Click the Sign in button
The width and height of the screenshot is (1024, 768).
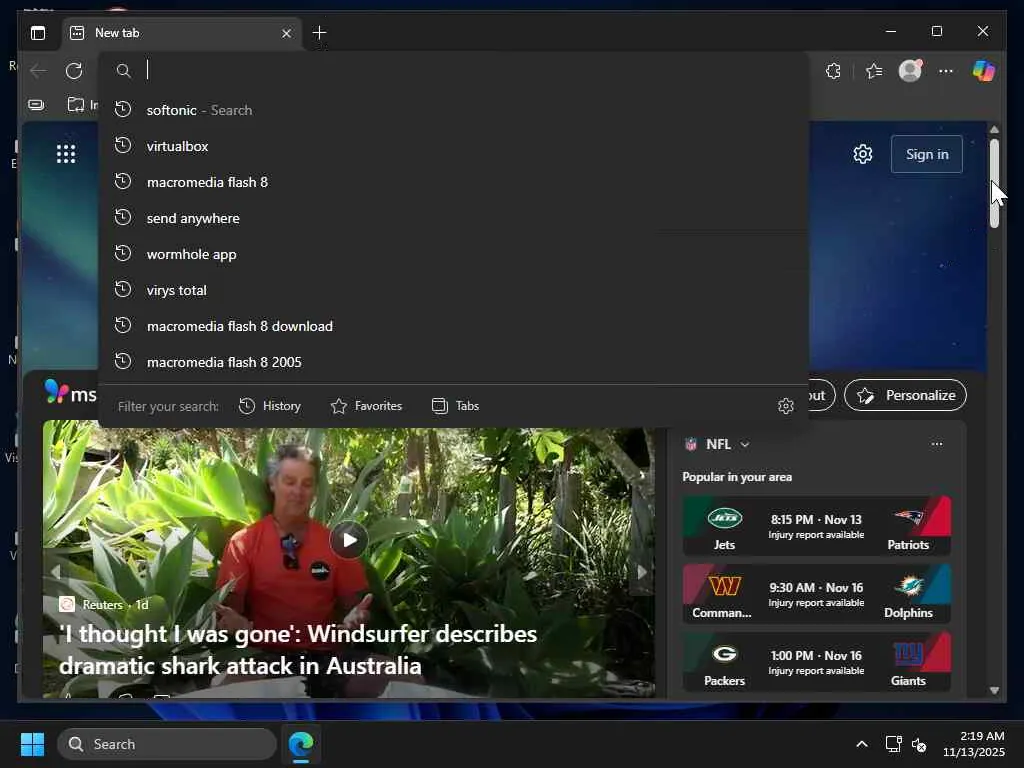pos(927,154)
